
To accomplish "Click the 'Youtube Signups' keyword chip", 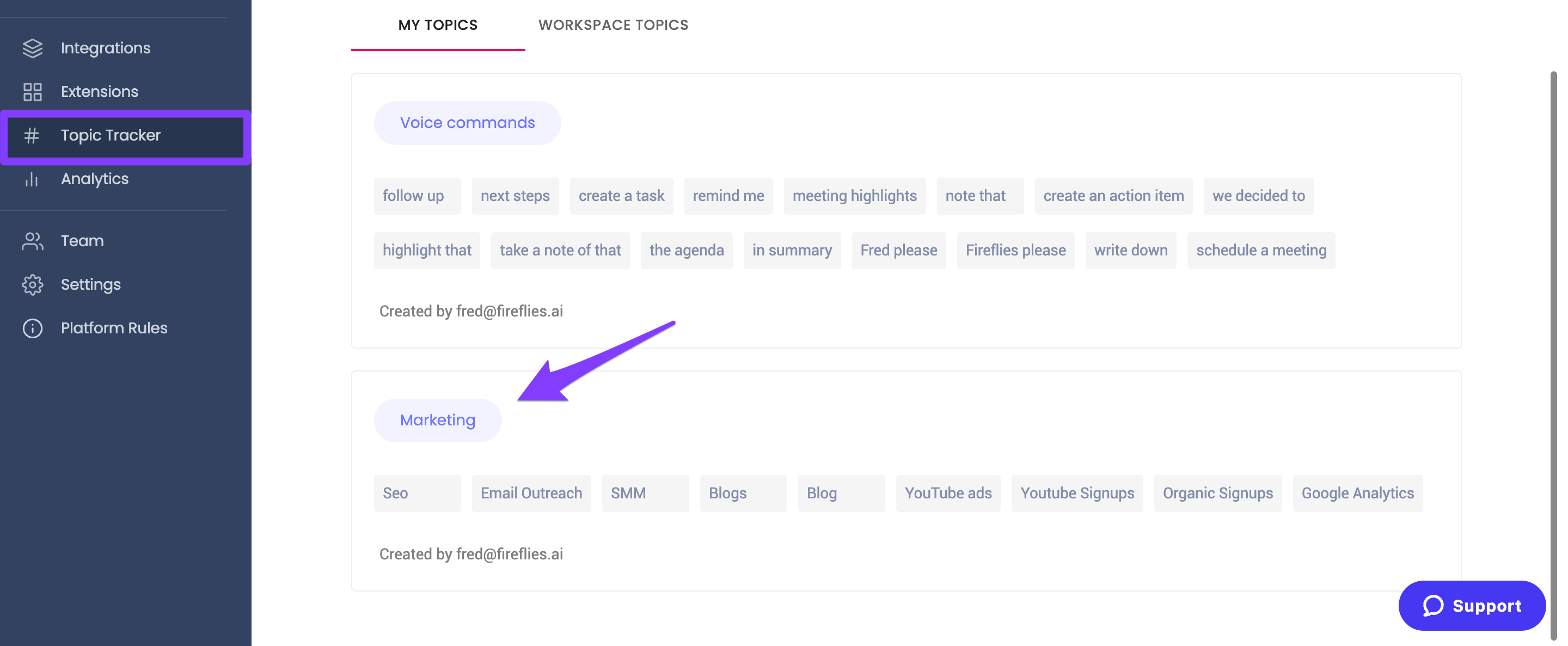I will pos(1077,493).
